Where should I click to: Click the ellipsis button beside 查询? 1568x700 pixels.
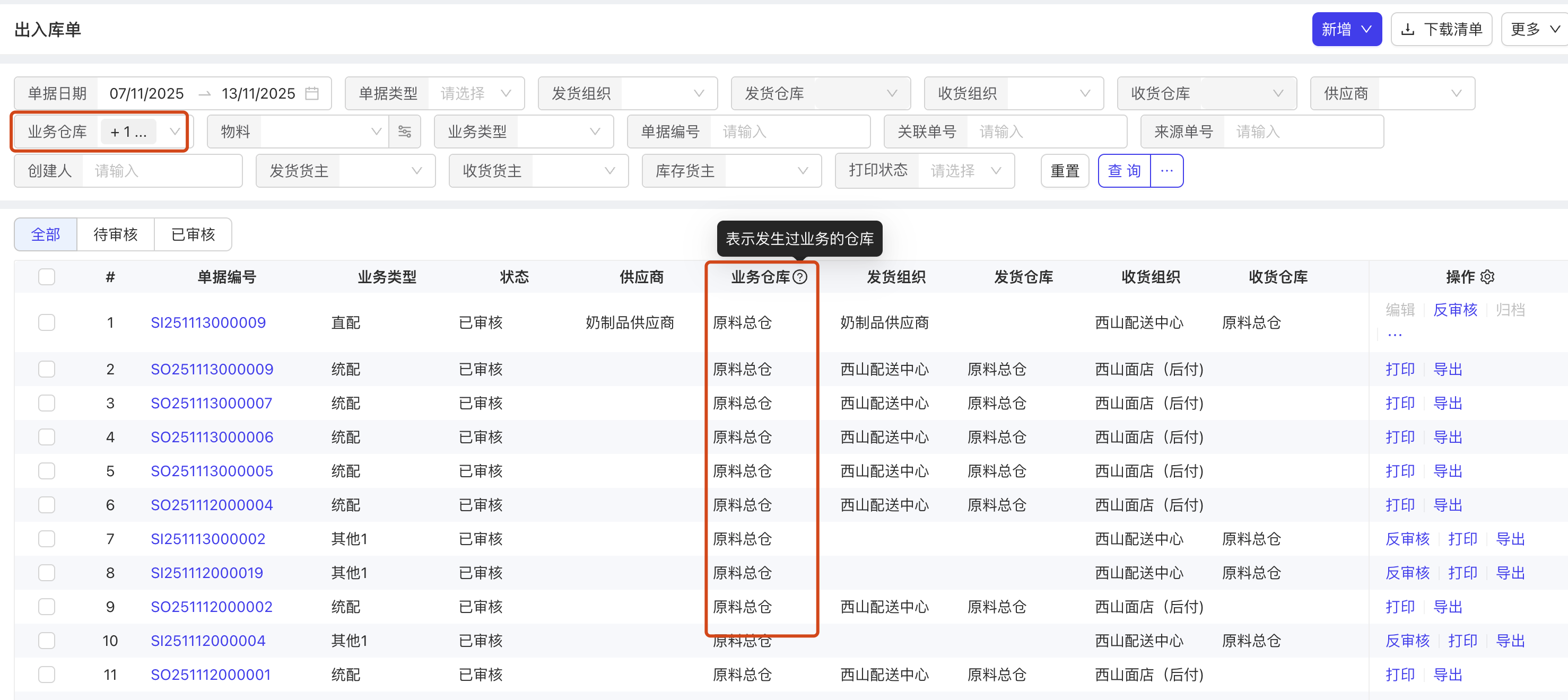tap(1166, 170)
